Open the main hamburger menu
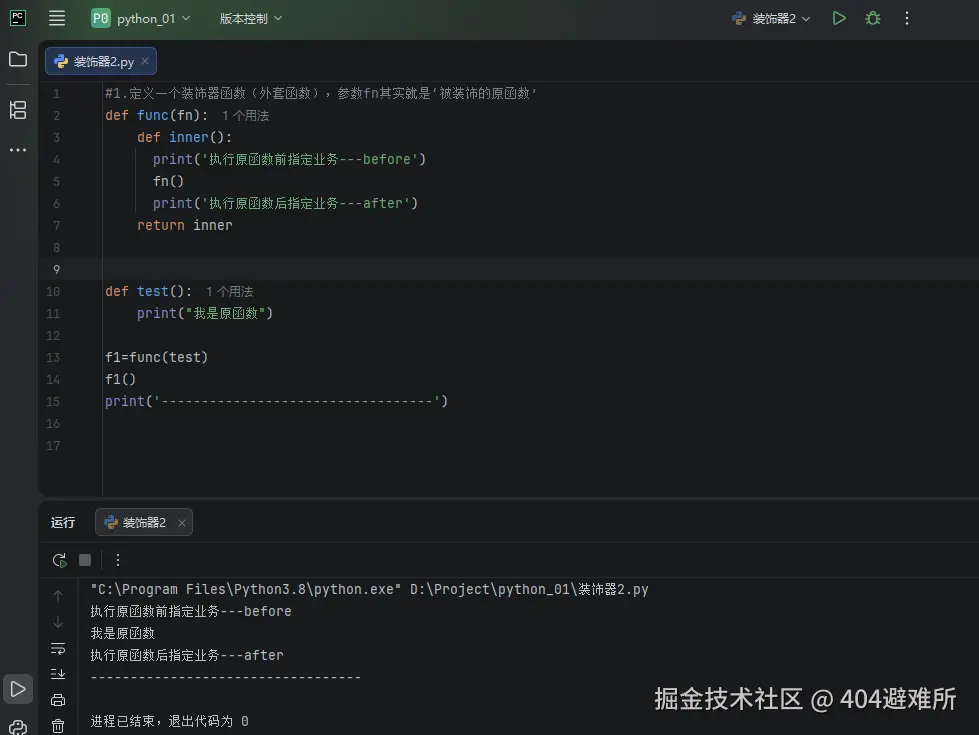 57,18
